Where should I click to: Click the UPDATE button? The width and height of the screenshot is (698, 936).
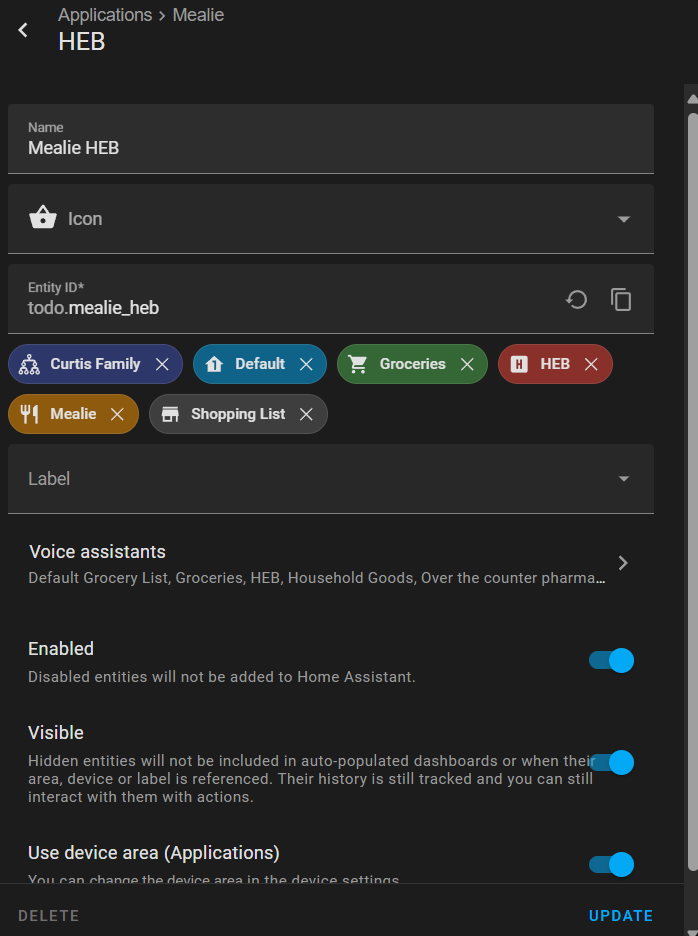click(620, 916)
